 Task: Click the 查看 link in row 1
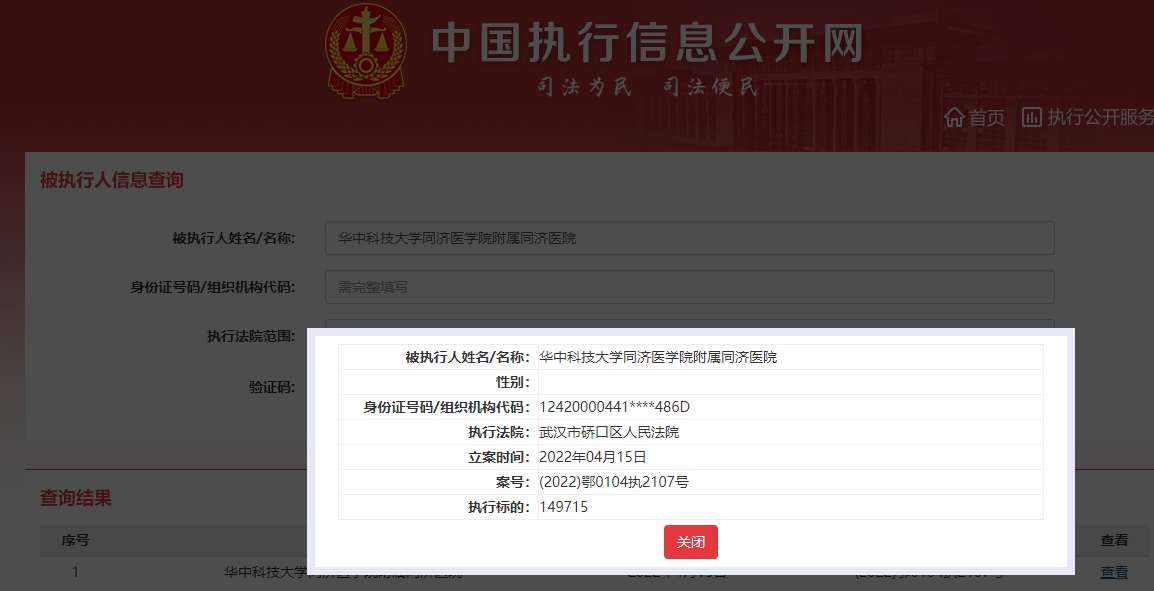coord(1114,572)
